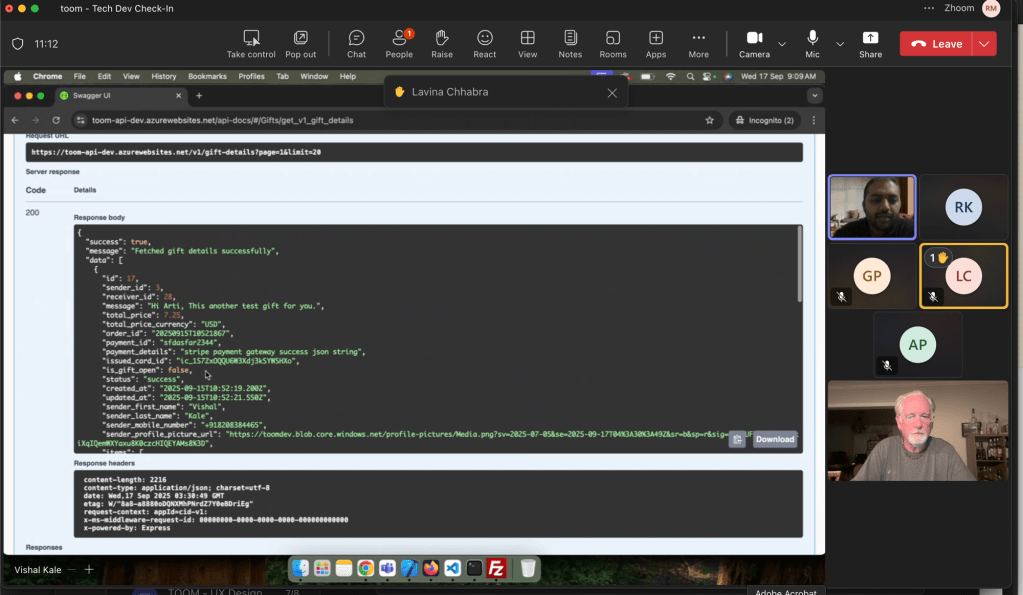Open the More options menu
Viewport: 1023px width, 595px height.
coord(699,43)
